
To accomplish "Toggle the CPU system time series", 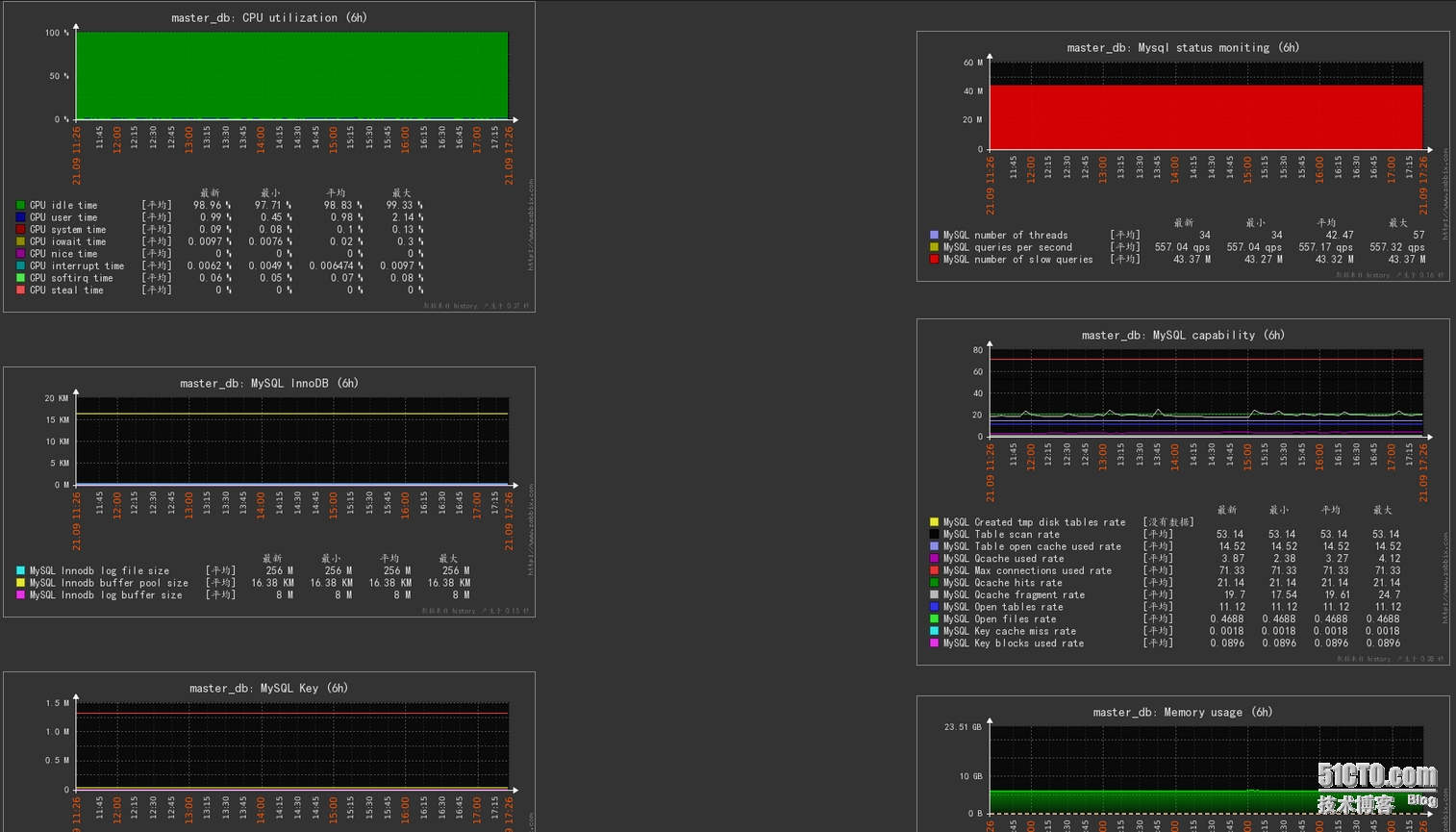I will point(20,230).
